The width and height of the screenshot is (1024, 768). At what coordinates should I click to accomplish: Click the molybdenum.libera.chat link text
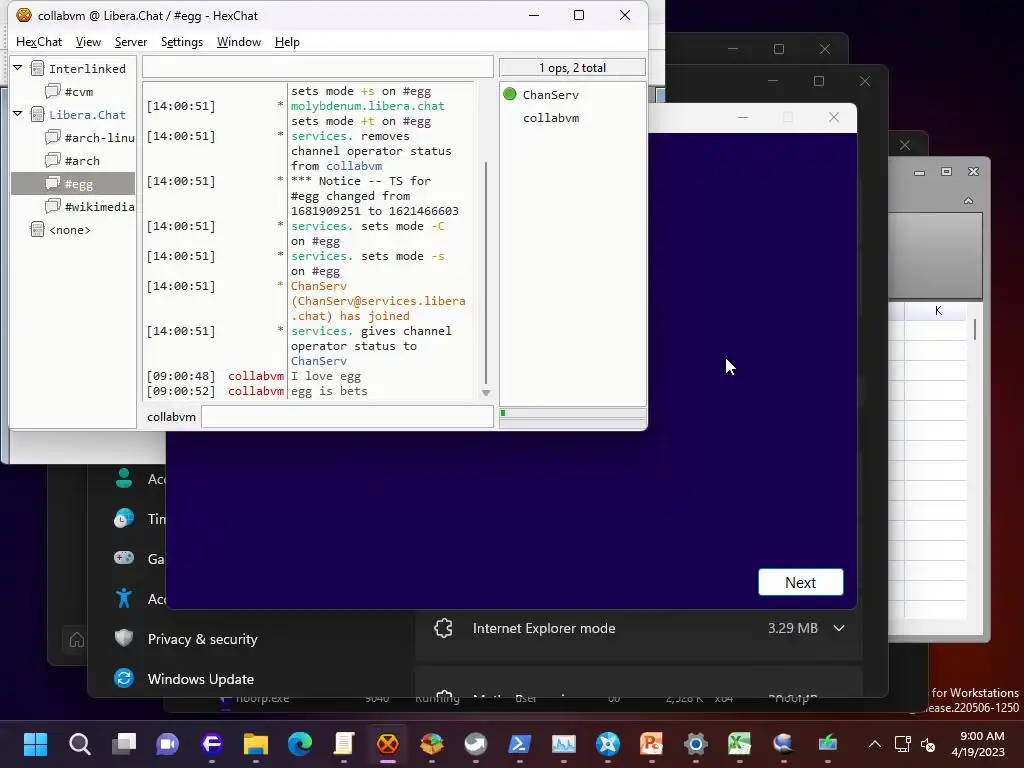pyautogui.click(x=368, y=106)
